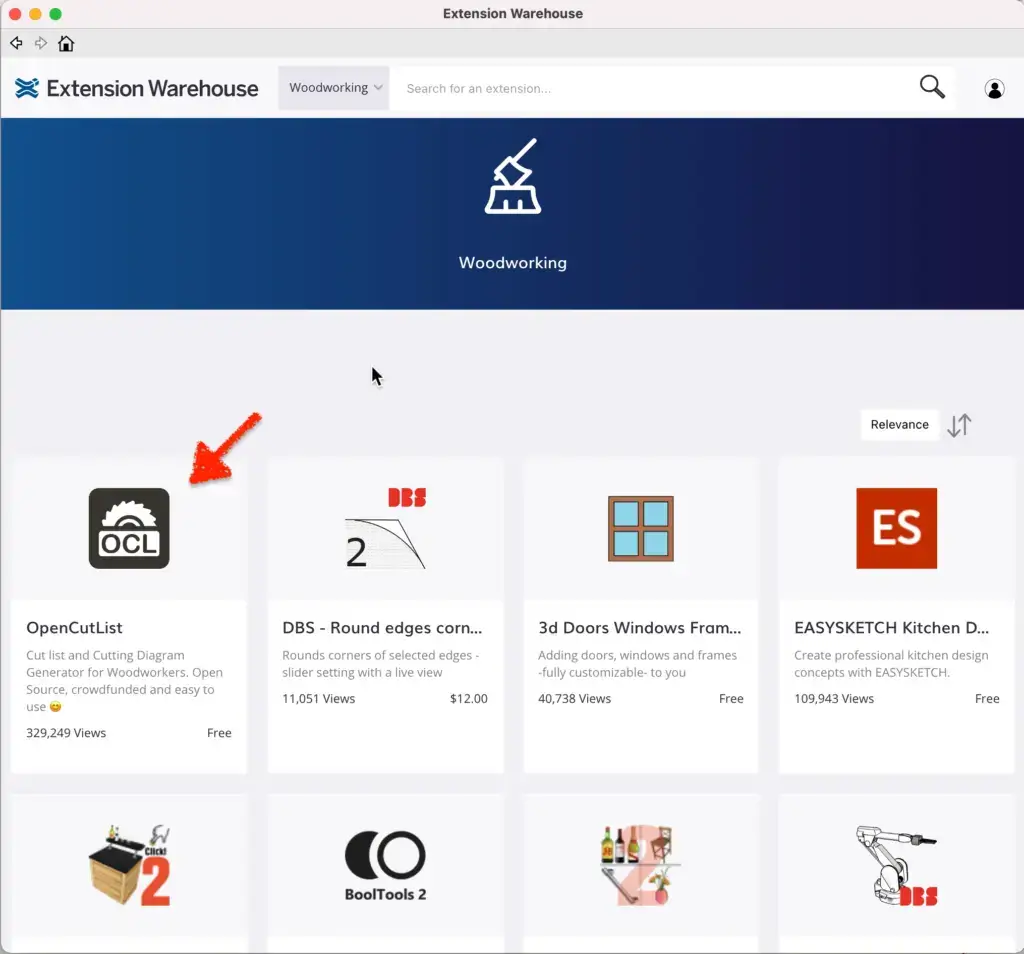
Task: Focus the extension search field
Action: 653,88
